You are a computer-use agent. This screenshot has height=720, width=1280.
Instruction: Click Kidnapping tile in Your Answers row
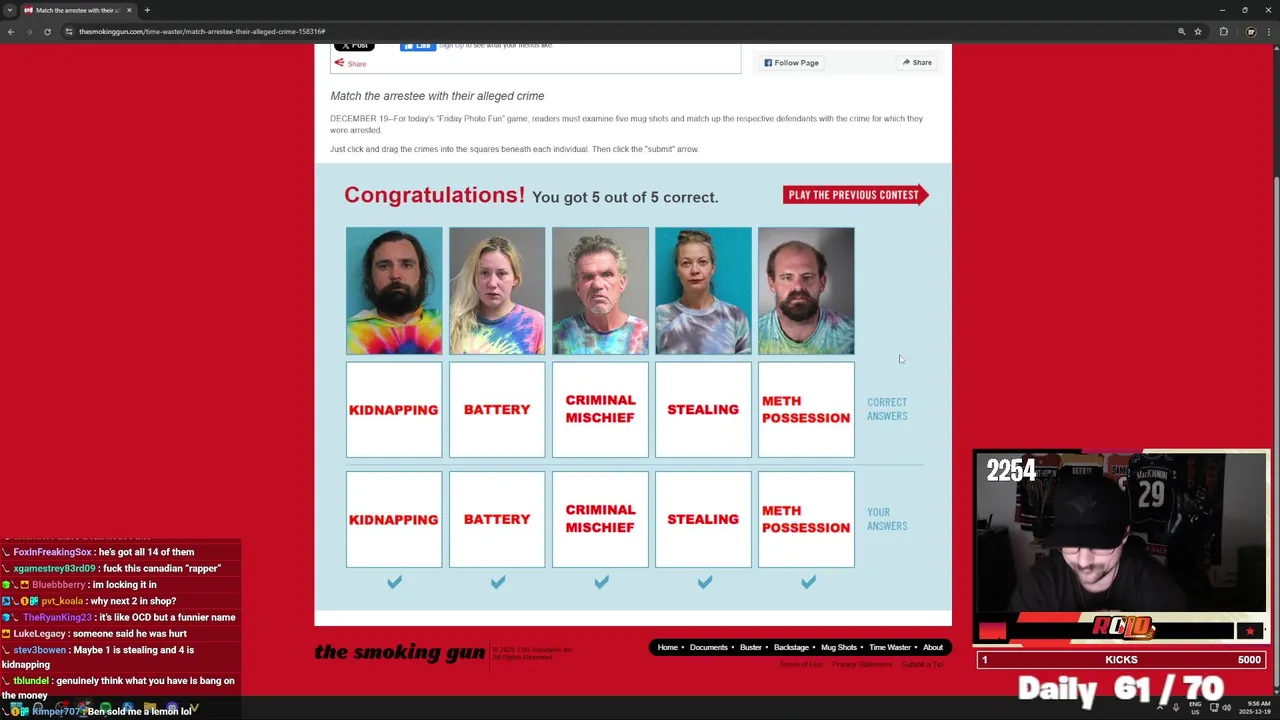pyautogui.click(x=394, y=520)
